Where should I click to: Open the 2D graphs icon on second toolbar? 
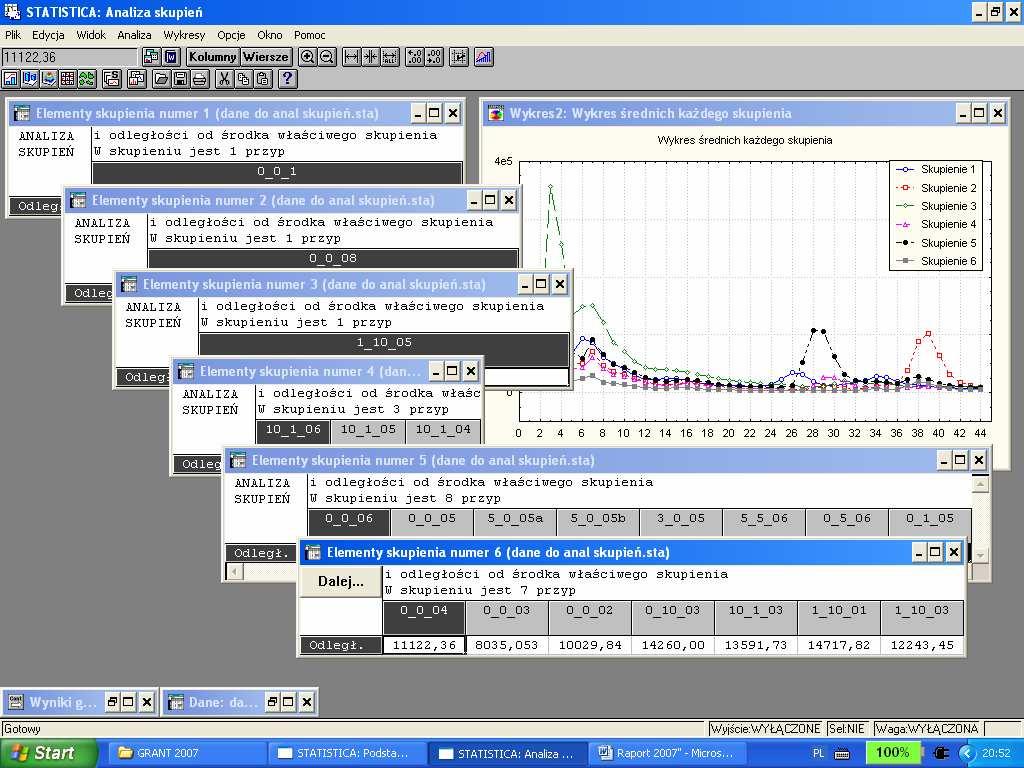click(10, 79)
